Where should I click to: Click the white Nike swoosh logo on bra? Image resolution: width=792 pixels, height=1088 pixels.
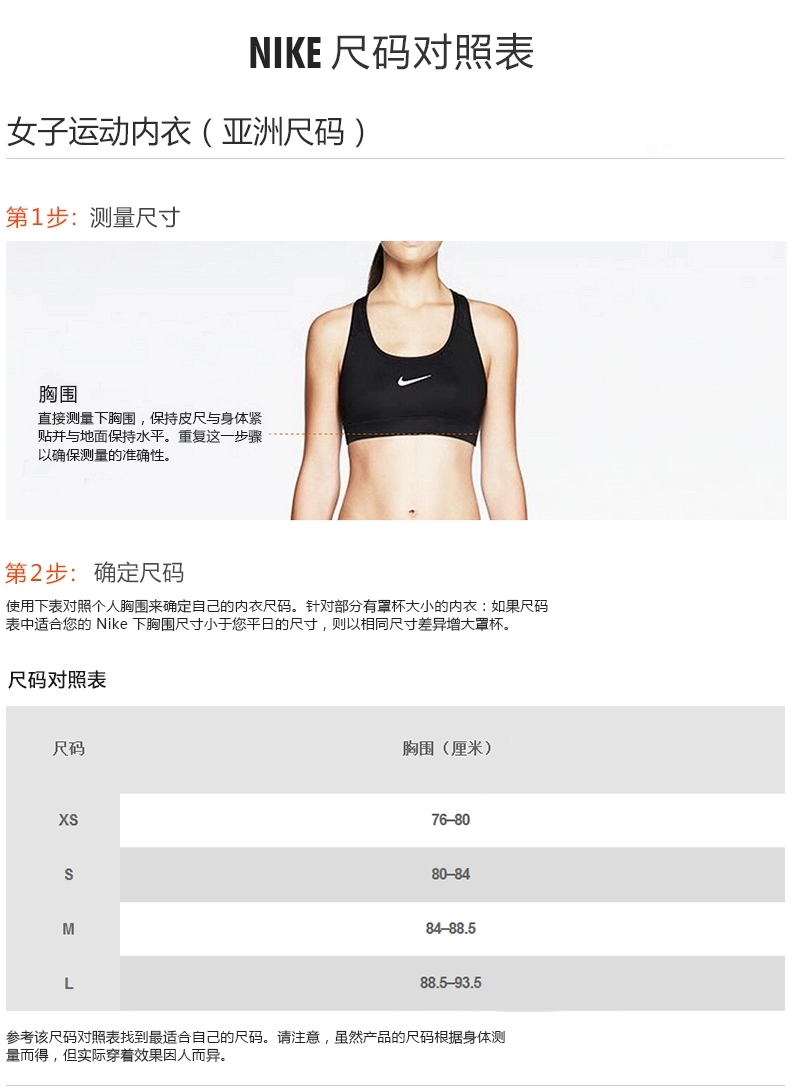[414, 380]
